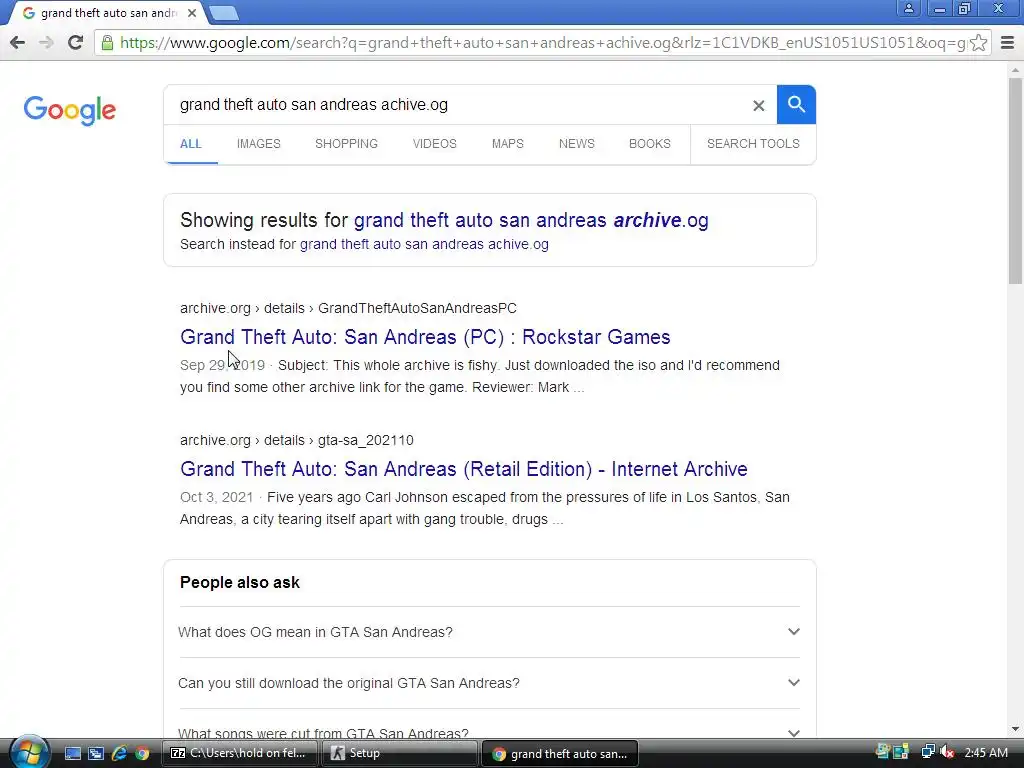Open the SHOPPING tab

point(346,144)
